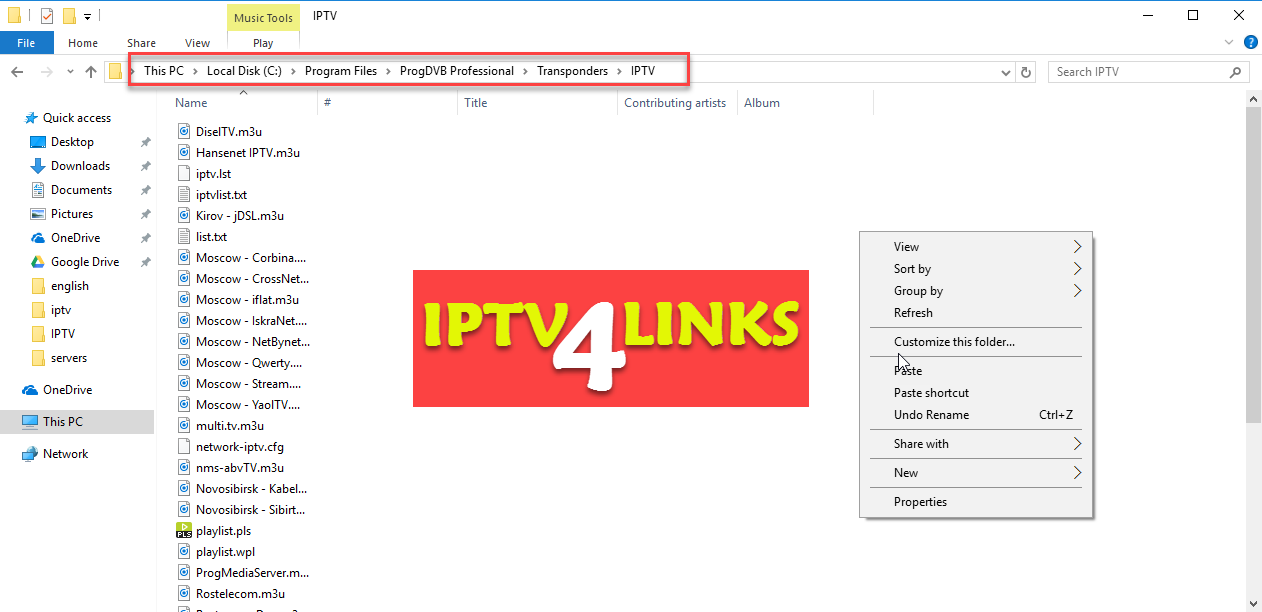Select Network in the navigation pane
The height and width of the screenshot is (612, 1262).
[x=66, y=454]
